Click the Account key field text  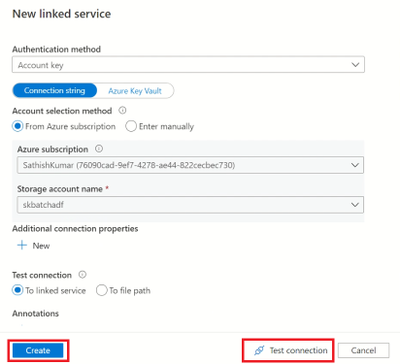click(x=41, y=65)
